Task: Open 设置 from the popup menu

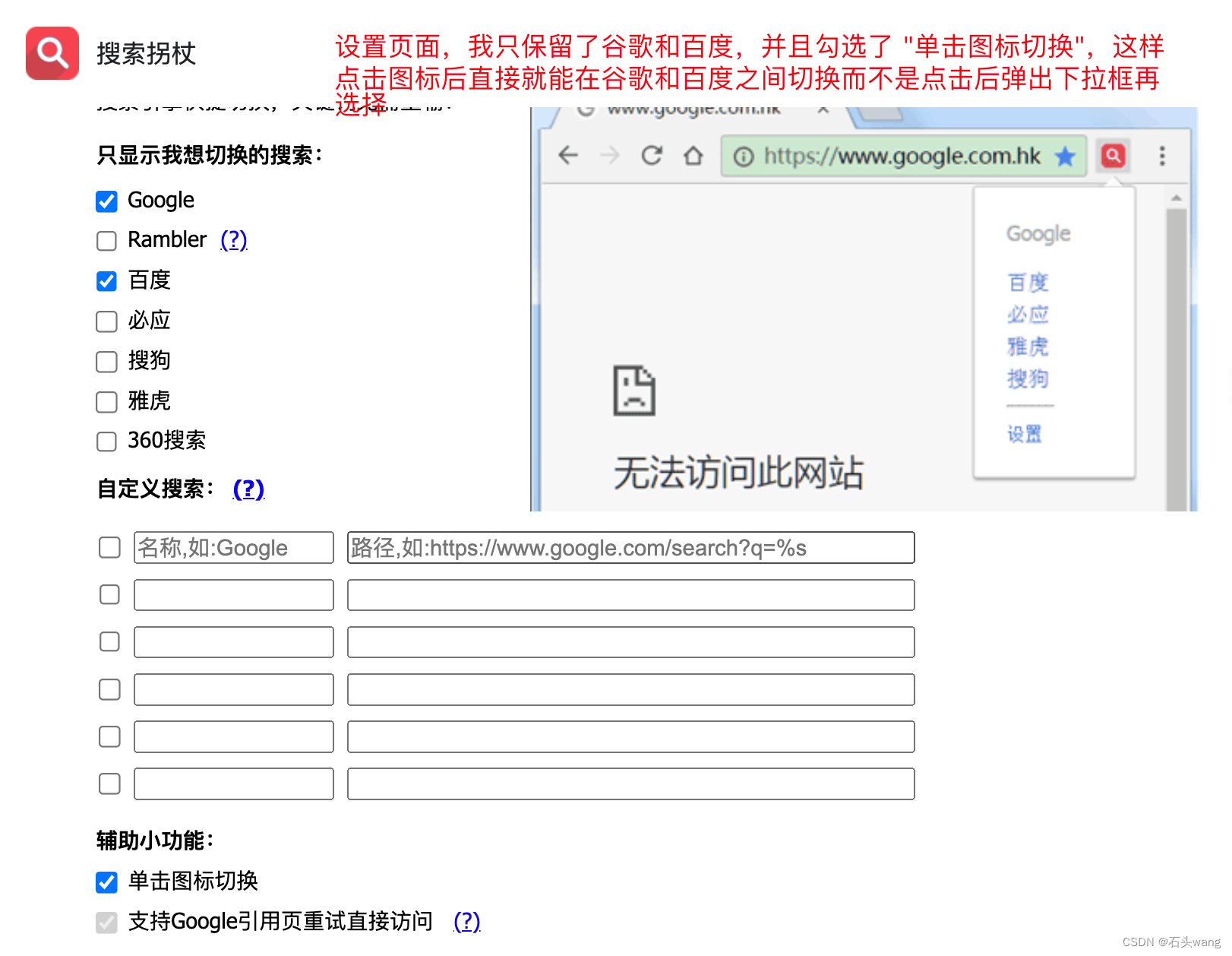Action: click(x=1025, y=434)
